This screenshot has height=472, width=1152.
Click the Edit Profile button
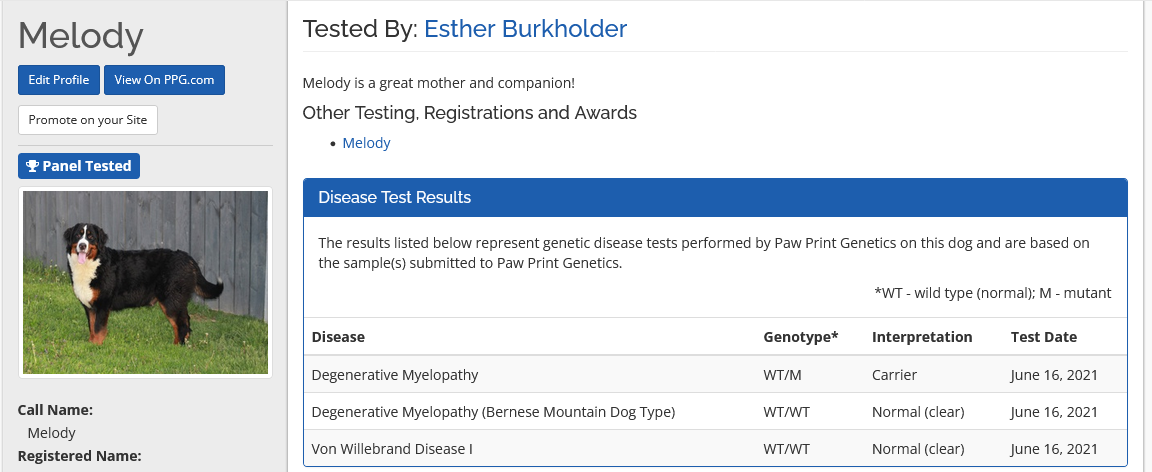tap(59, 80)
